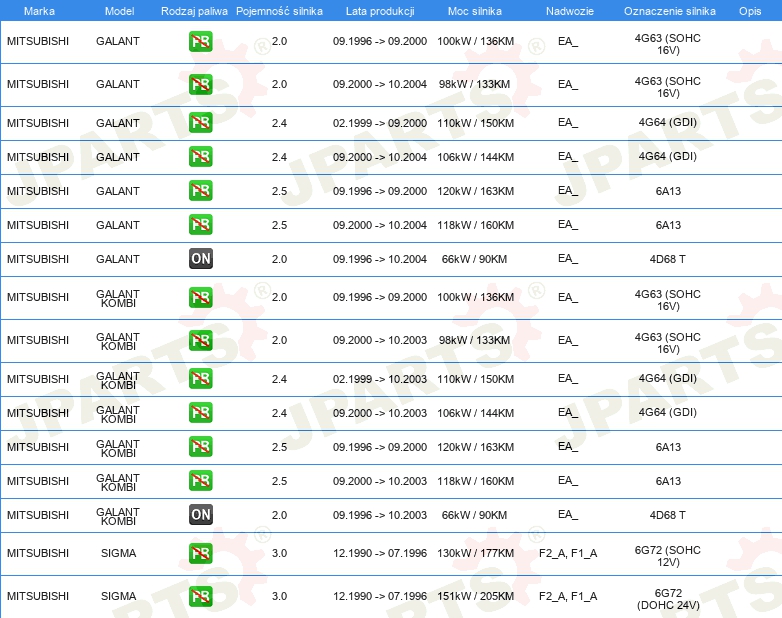
Task: Click petrol icon in Galant Kombi 106kW / 144KM row
Action: [200, 413]
